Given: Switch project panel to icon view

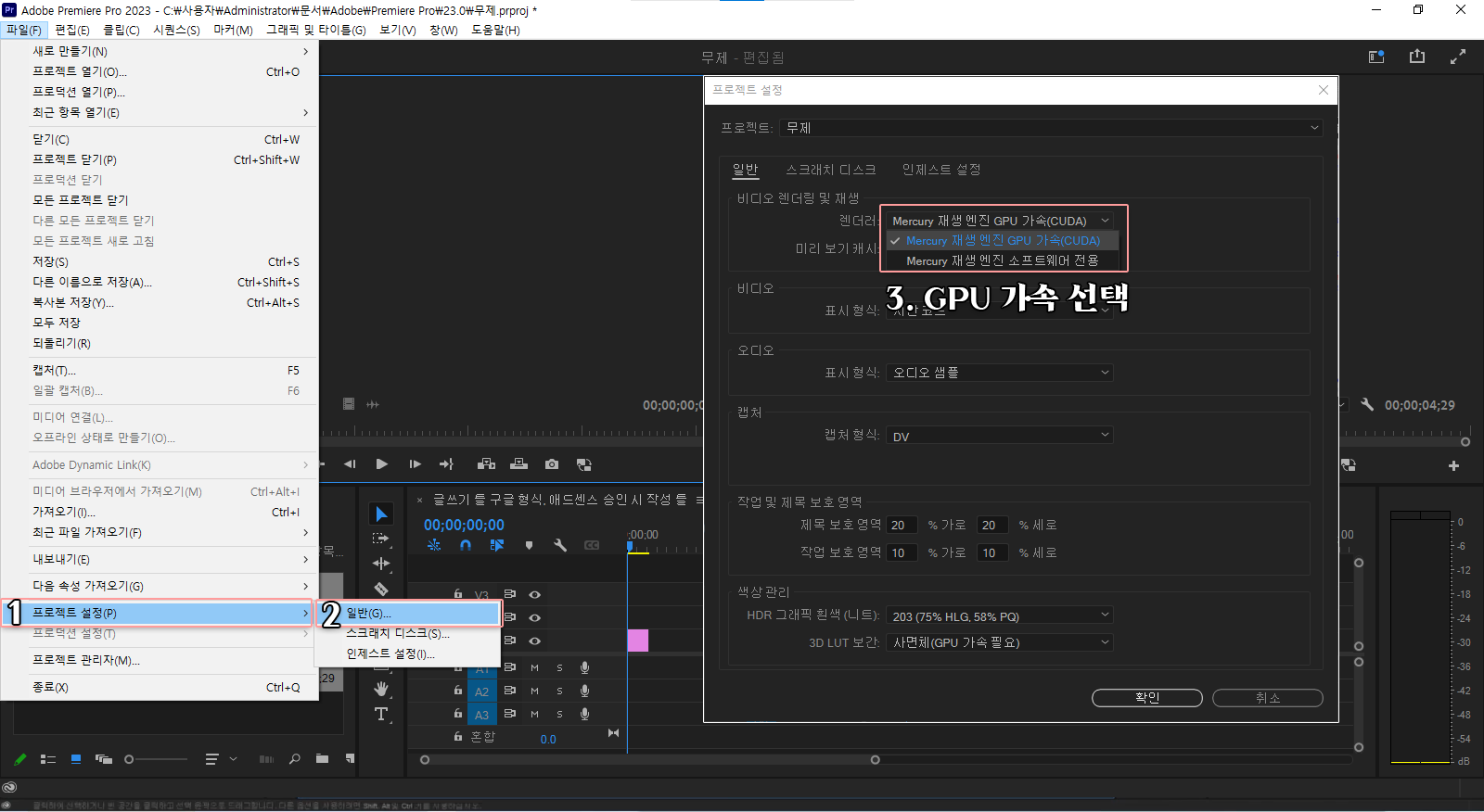Looking at the screenshot, I should tap(76, 759).
